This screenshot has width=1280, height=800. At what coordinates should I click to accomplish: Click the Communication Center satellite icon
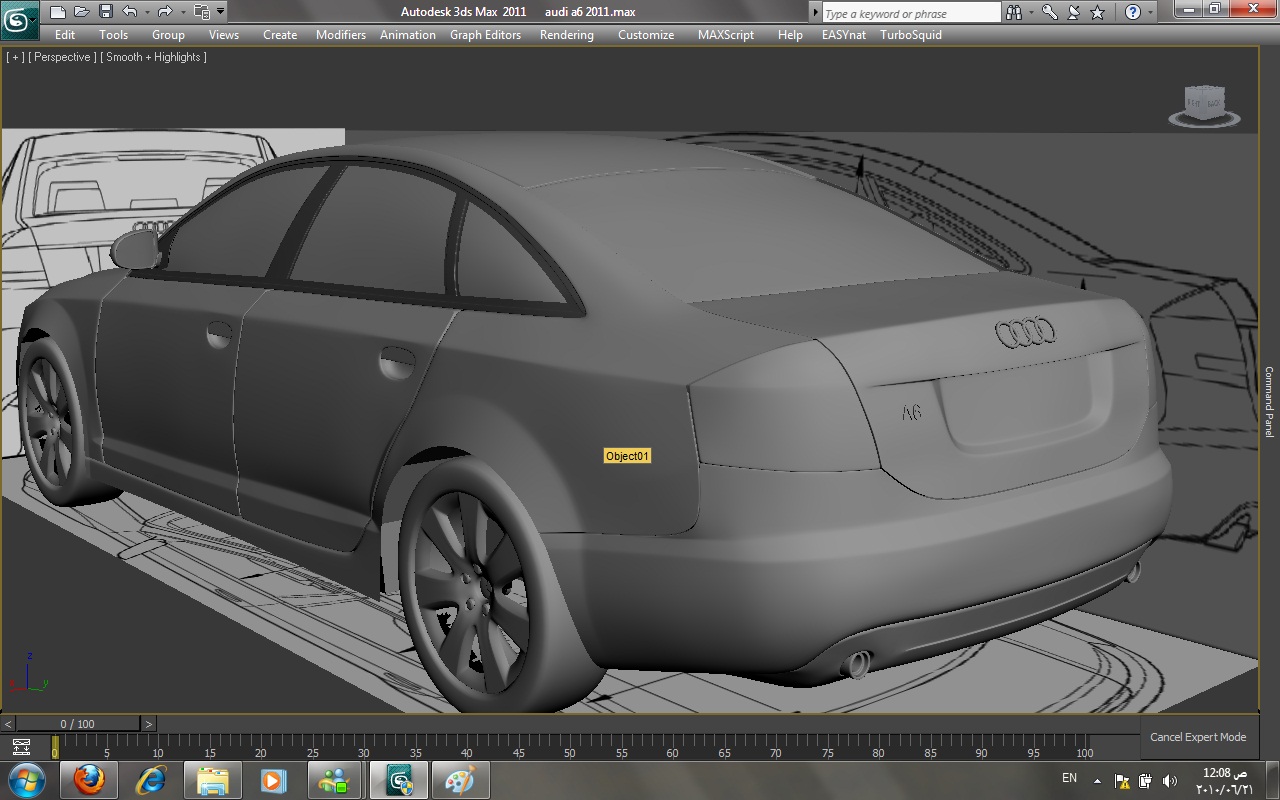(x=1073, y=13)
